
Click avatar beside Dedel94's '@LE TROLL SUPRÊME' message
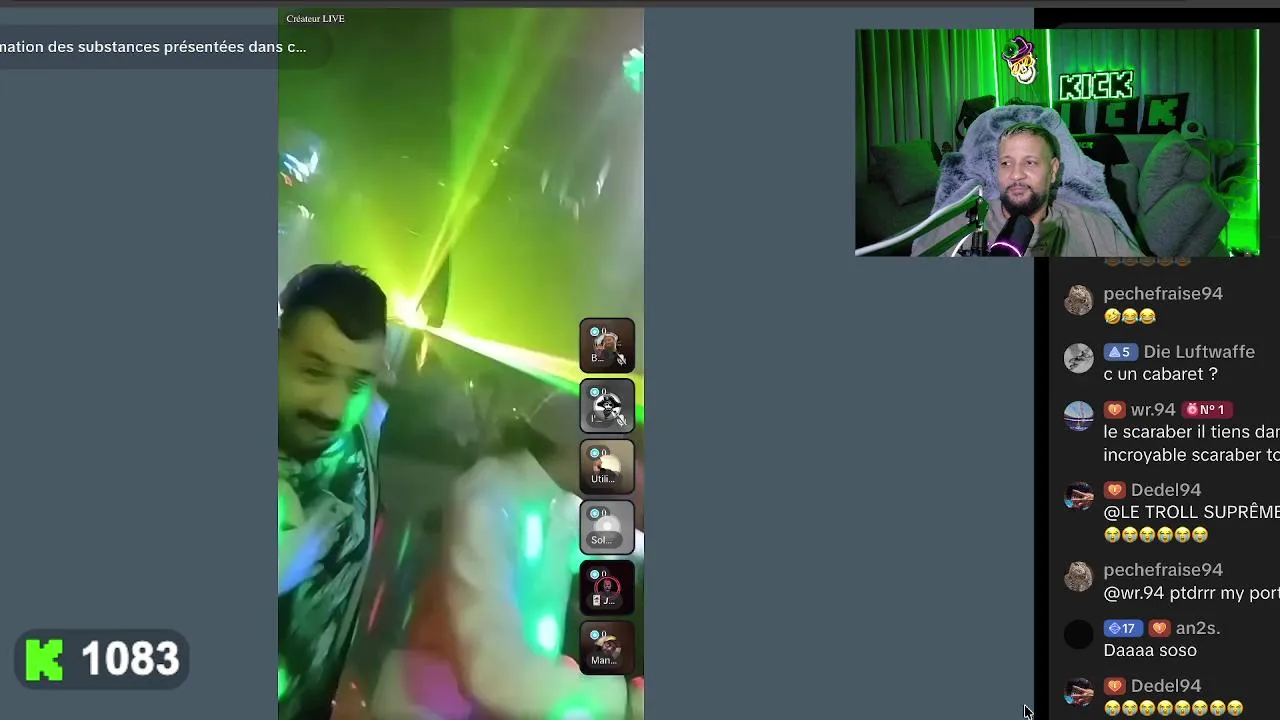[1078, 496]
